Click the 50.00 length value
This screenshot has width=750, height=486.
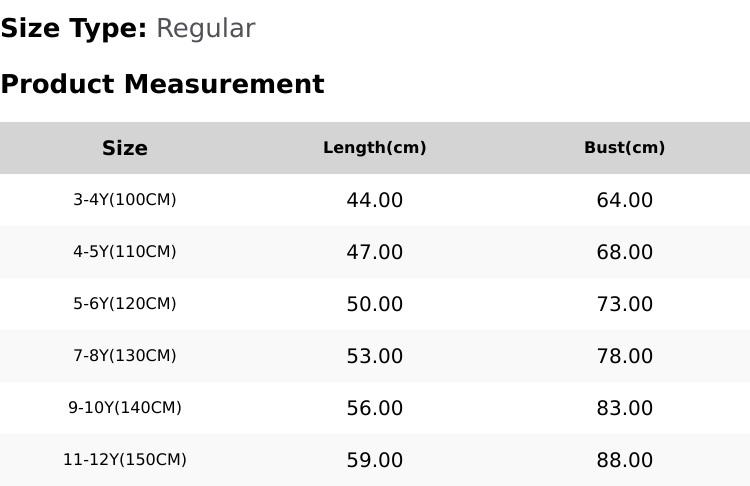tap(375, 304)
